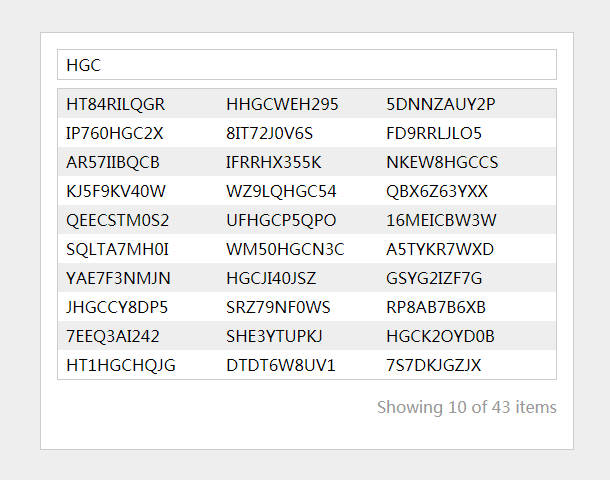Click the 8IT72J0V6S entry
Screen dimensions: 610x480
(x=269, y=133)
